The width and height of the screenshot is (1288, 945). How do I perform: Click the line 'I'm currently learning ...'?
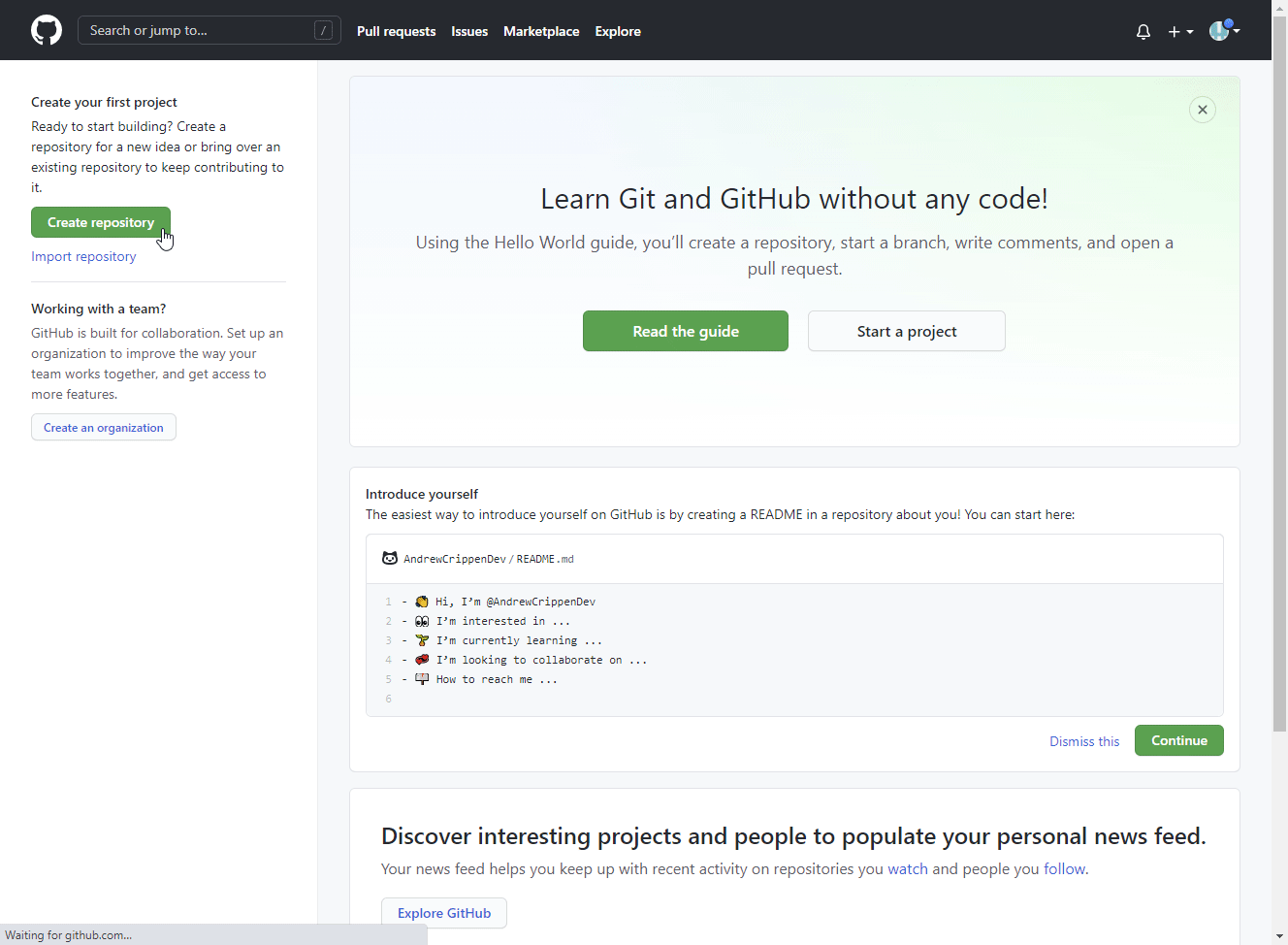[x=519, y=640]
